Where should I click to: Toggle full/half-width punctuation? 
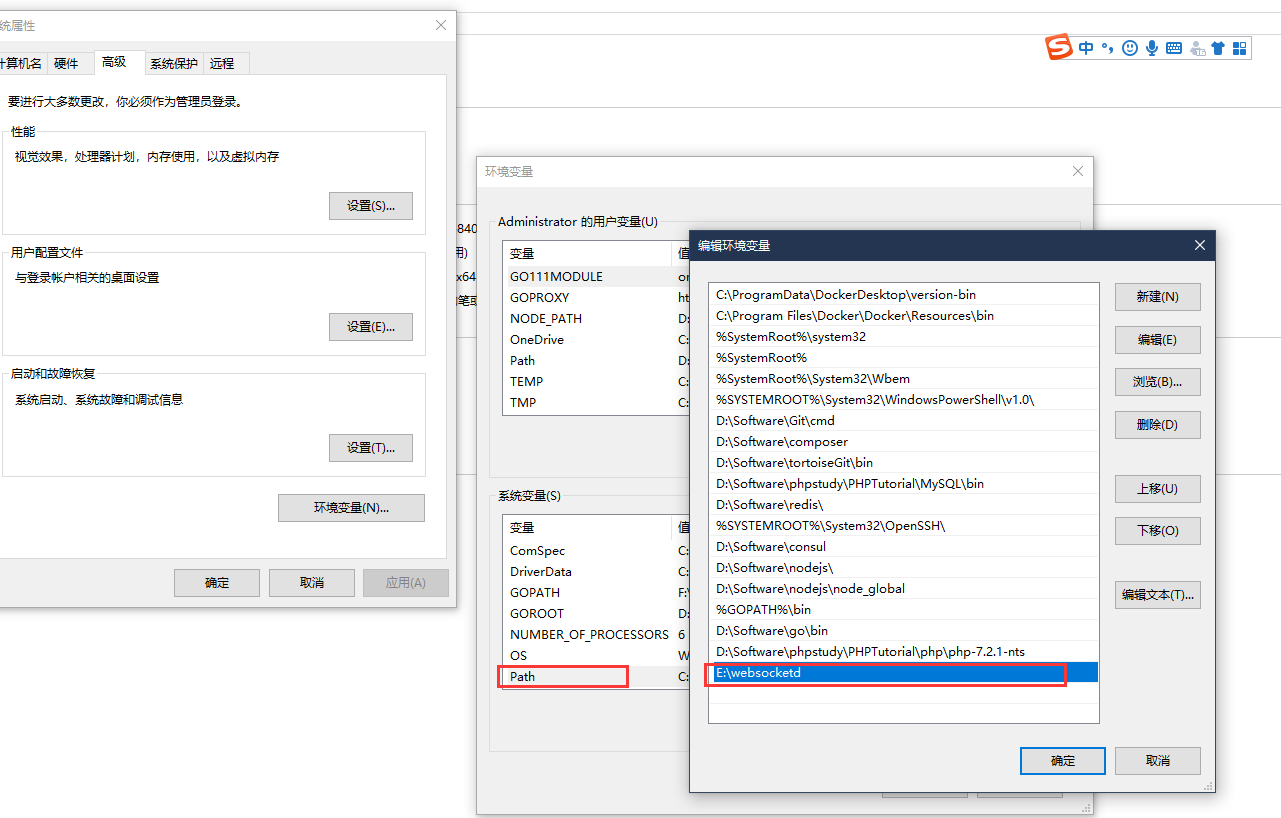[1108, 47]
